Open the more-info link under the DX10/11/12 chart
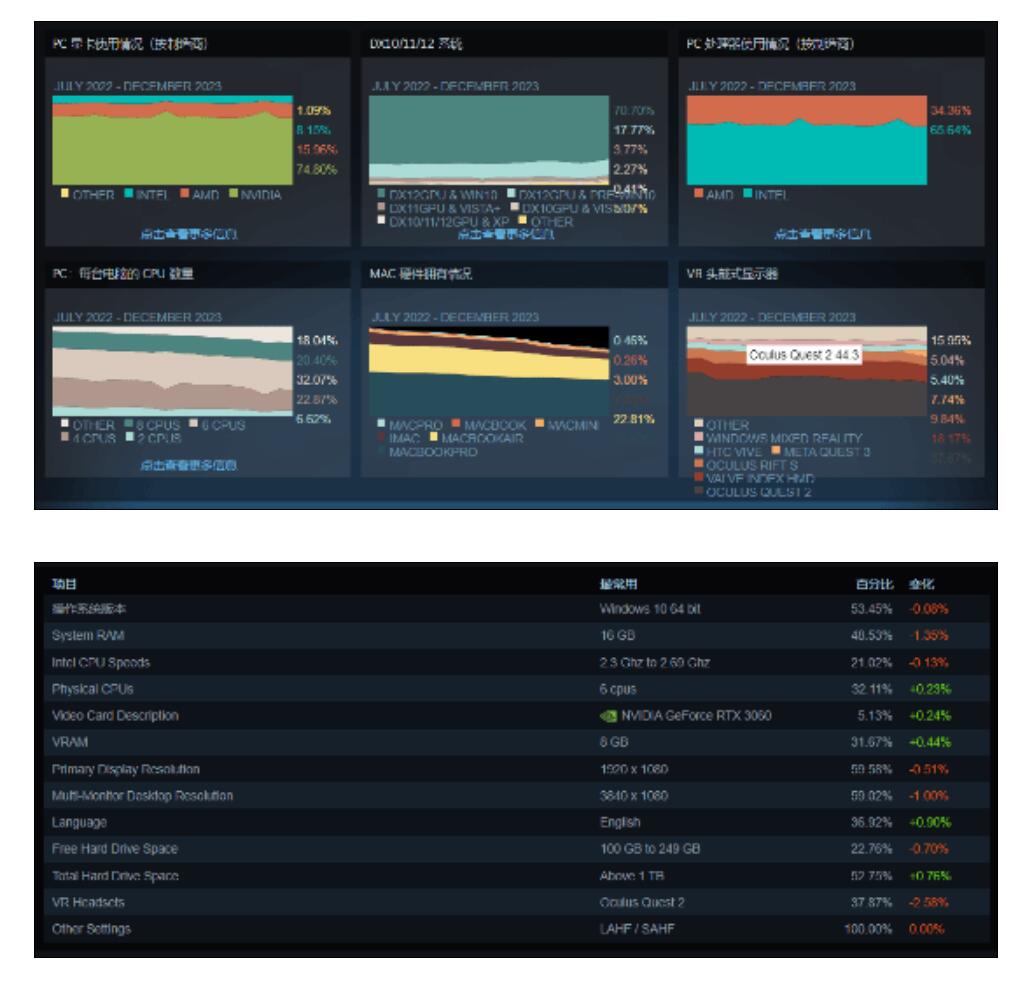 pyautogui.click(x=506, y=234)
